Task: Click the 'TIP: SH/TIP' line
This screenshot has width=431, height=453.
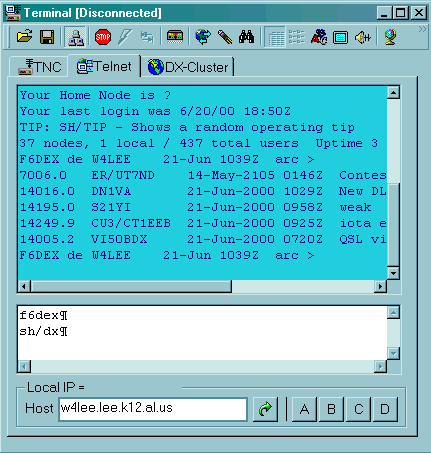Action: [187, 127]
